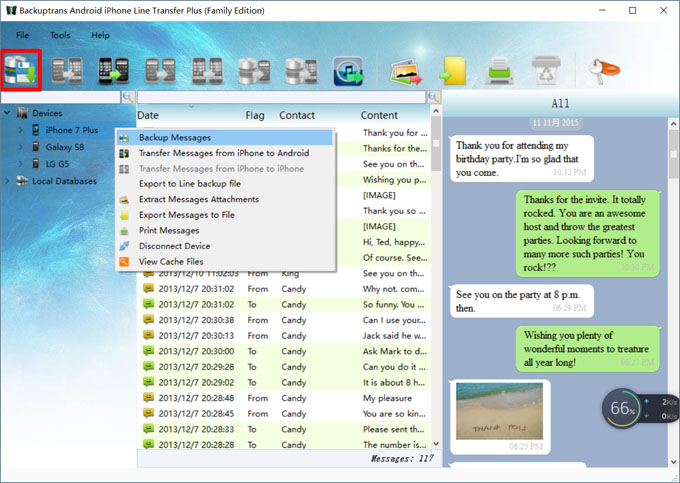Expand the LG G5 tree node
The height and width of the screenshot is (483, 680).
tap(20, 163)
